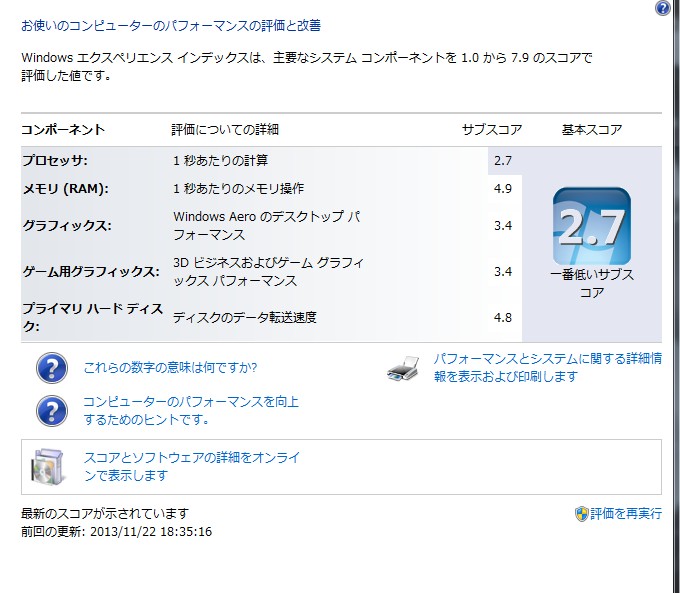Open パフォーマンスとシステムに関する詳細情報を表示および印刷します link
Viewport: 680px width, 593px height.
click(x=548, y=367)
